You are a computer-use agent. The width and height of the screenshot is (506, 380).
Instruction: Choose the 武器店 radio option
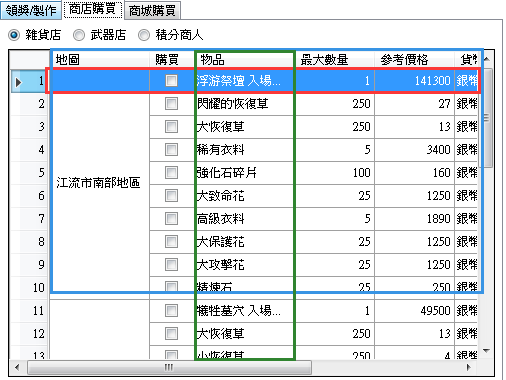tap(79, 35)
